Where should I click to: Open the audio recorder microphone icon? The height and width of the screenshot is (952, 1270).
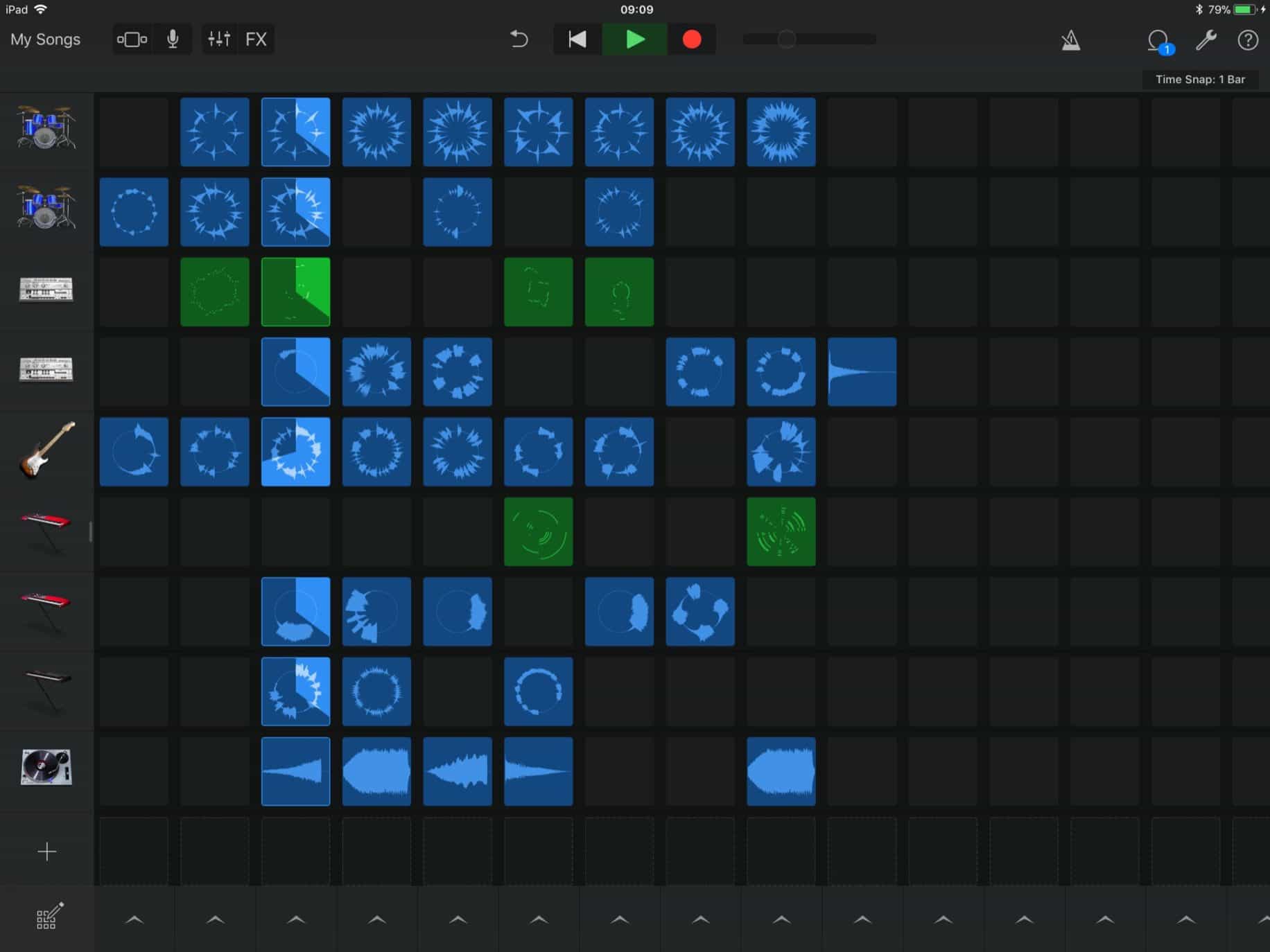(x=173, y=39)
